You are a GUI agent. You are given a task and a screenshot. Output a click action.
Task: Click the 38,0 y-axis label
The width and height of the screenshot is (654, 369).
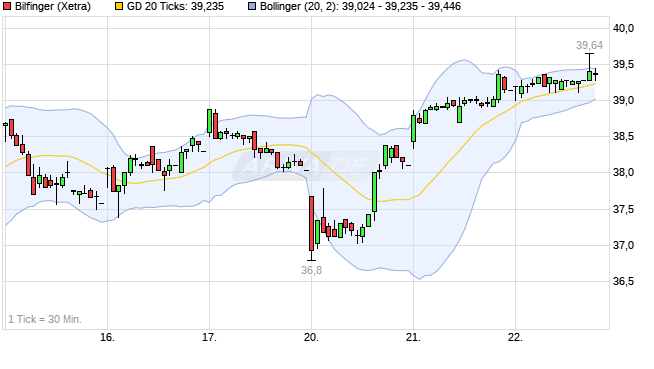[623, 173]
